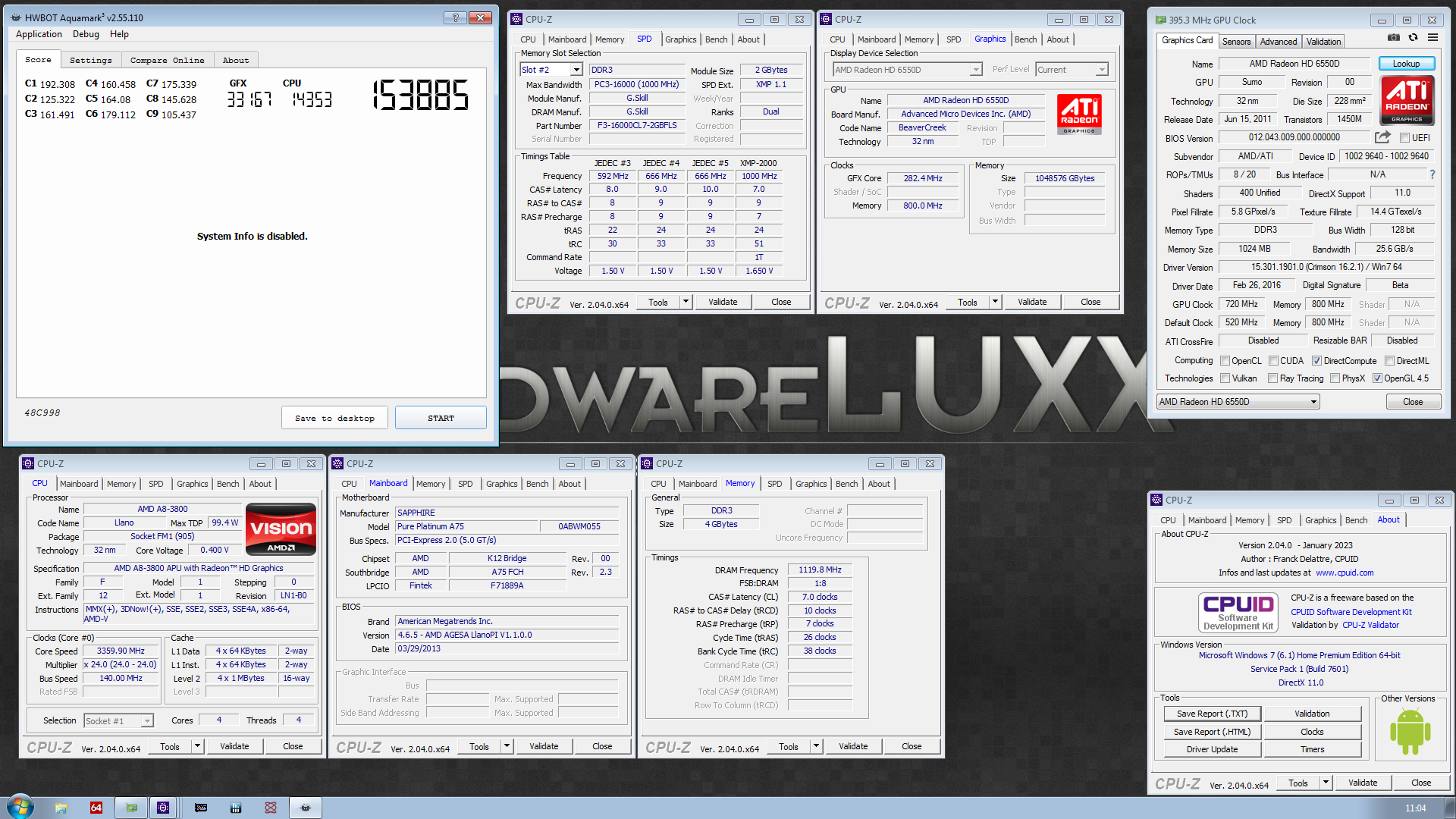Click the AMD Vision logo in CPU-Z CPU window

tap(281, 529)
